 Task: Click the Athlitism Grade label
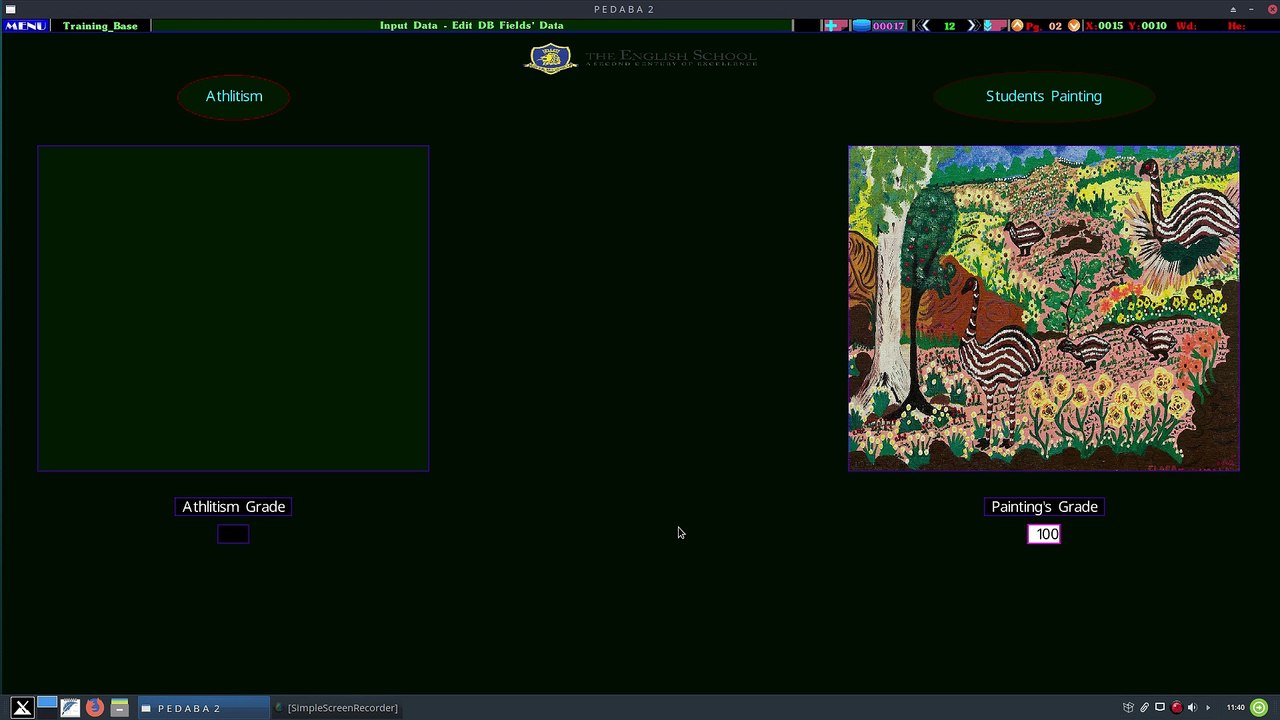coord(234,507)
